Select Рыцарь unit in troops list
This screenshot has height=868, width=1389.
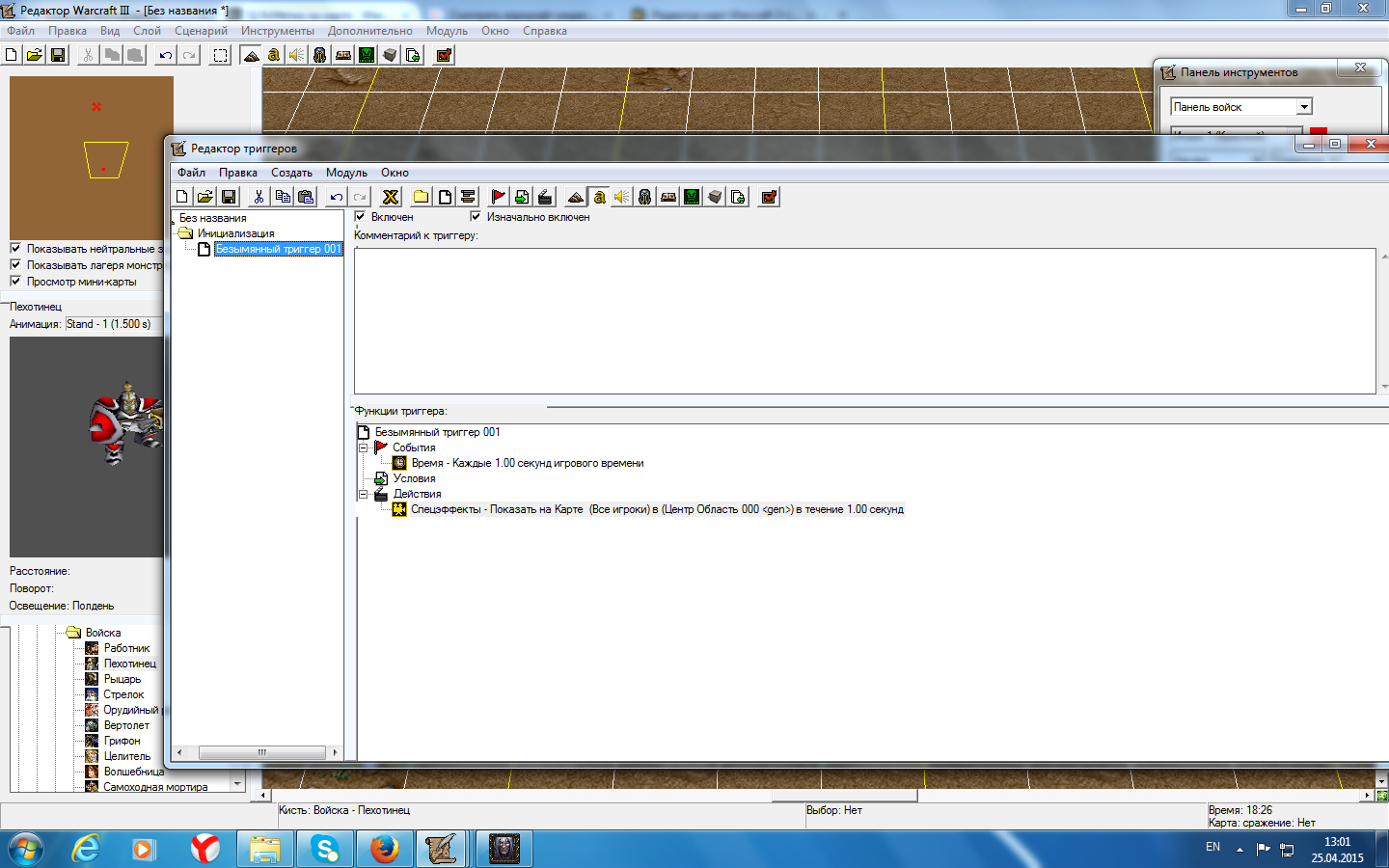point(123,679)
